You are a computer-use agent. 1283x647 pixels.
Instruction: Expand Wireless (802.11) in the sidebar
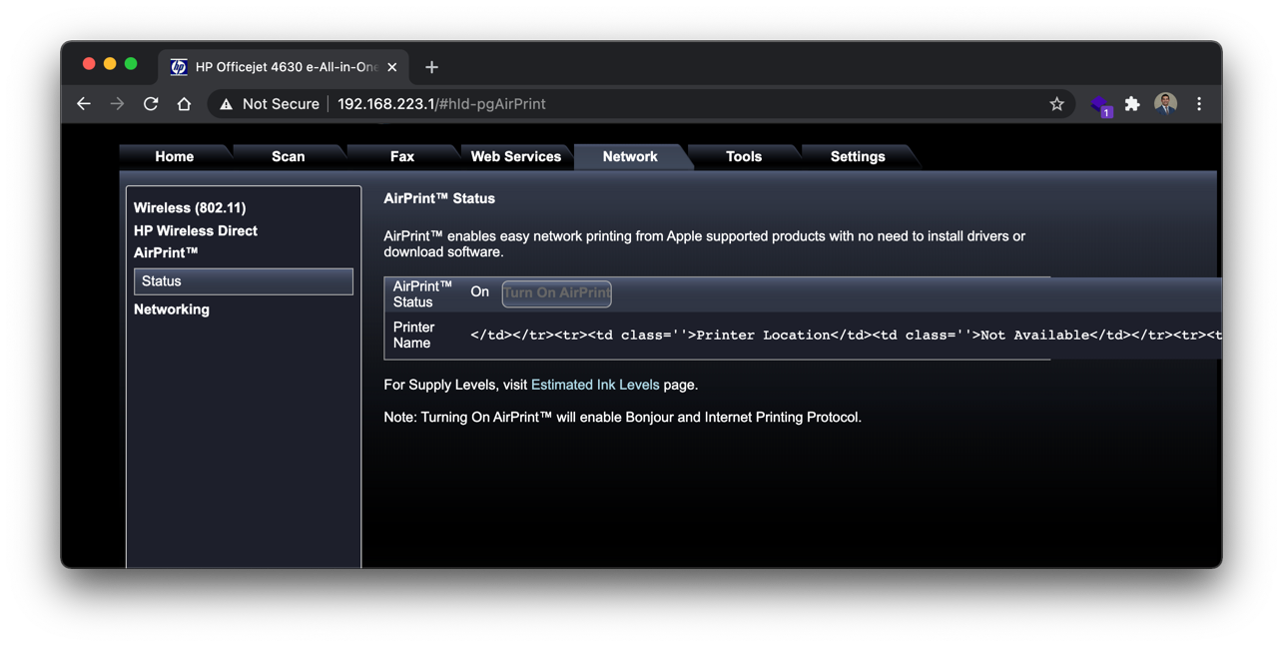click(190, 208)
